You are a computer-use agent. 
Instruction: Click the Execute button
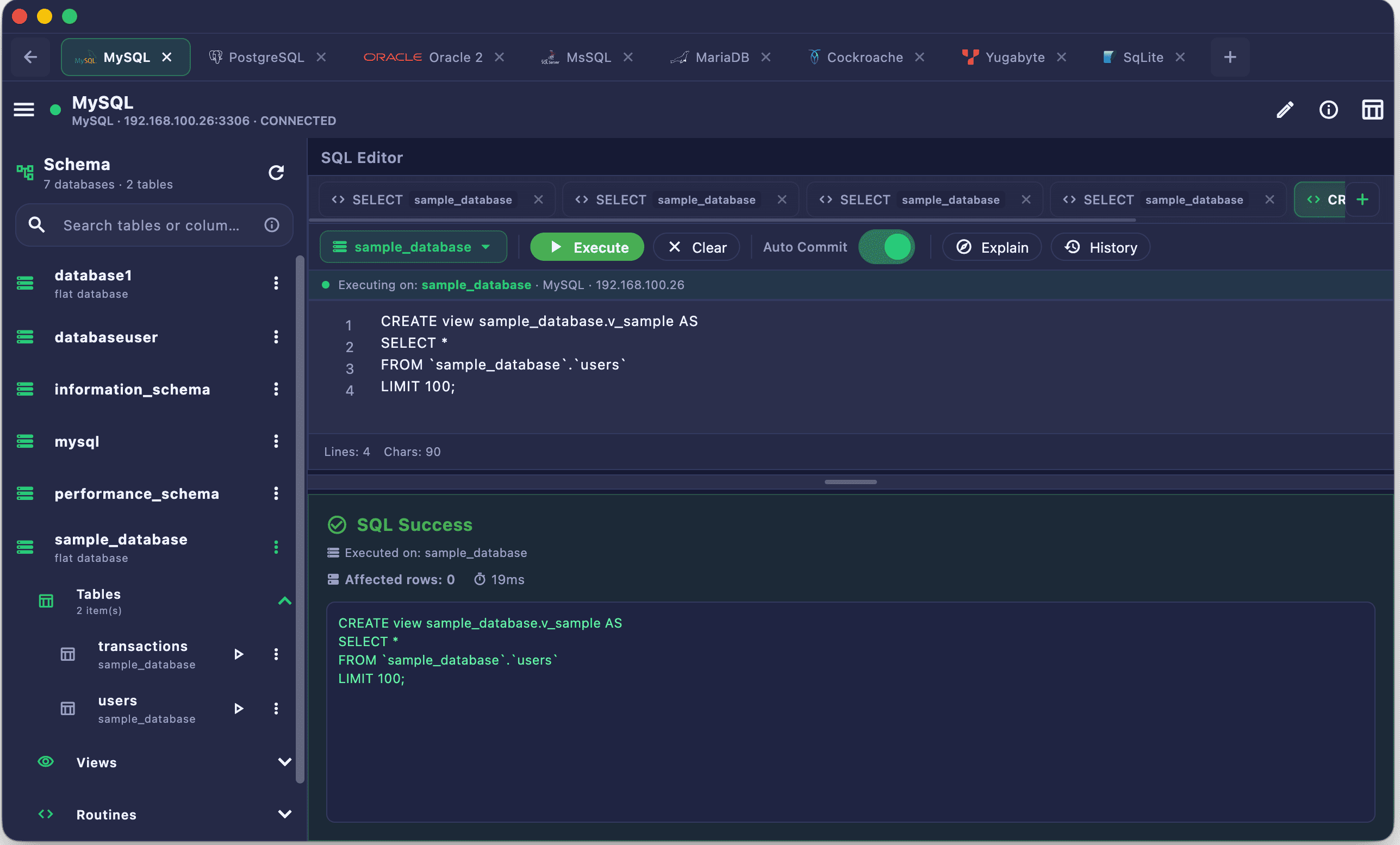[x=587, y=247]
